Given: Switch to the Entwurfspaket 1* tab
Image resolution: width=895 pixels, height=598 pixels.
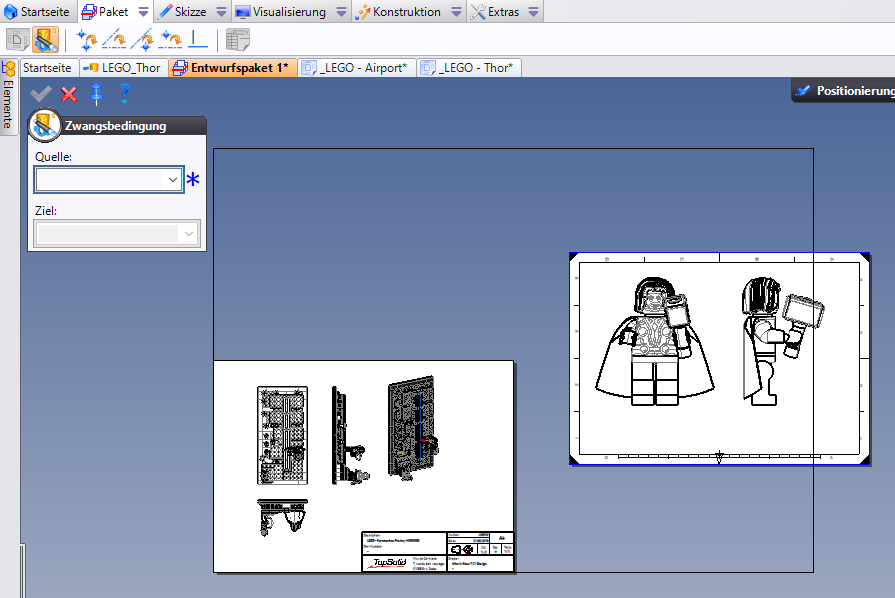Looking at the screenshot, I should 233,68.
